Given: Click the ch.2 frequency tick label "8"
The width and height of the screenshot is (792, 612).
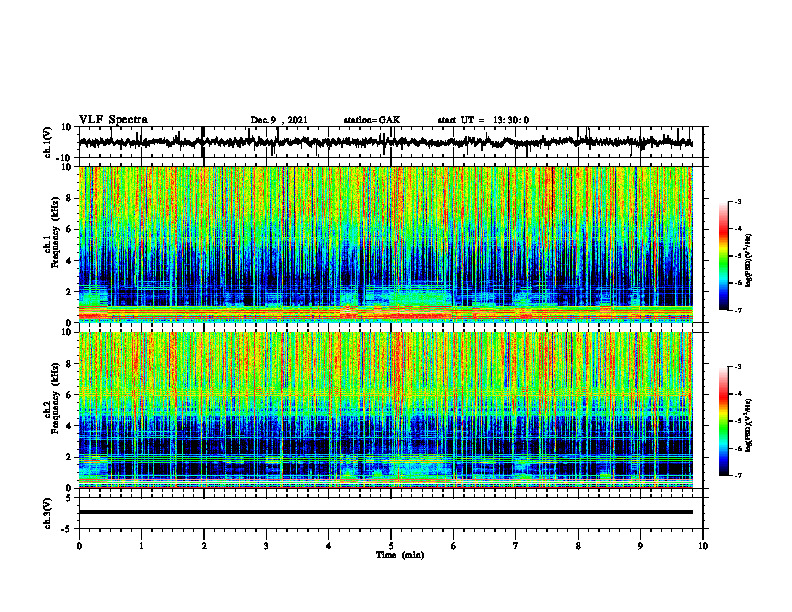Looking at the screenshot, I should [x=69, y=364].
